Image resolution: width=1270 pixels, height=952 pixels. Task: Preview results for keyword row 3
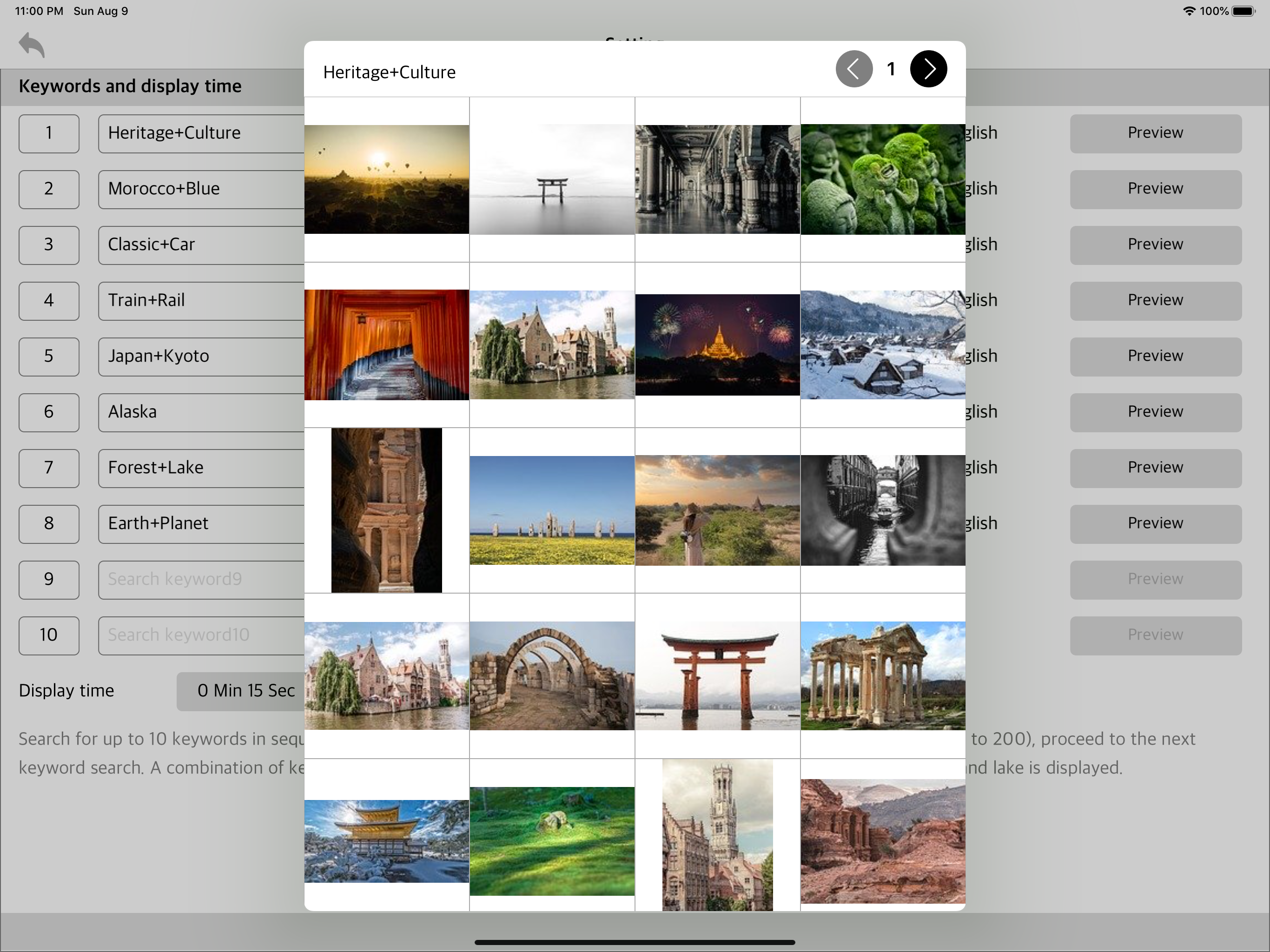pyautogui.click(x=1155, y=245)
